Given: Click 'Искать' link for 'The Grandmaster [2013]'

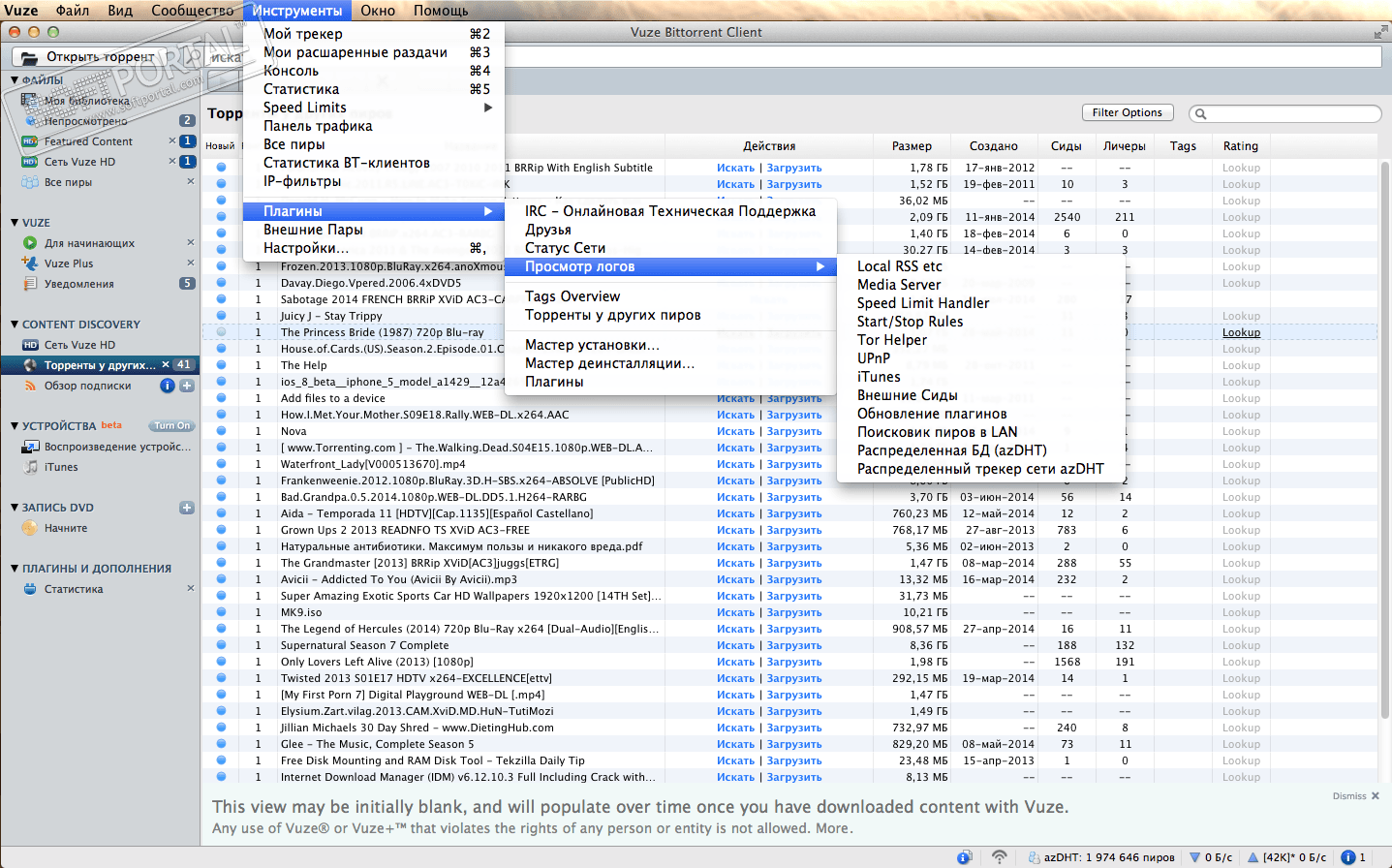Looking at the screenshot, I should click(735, 563).
